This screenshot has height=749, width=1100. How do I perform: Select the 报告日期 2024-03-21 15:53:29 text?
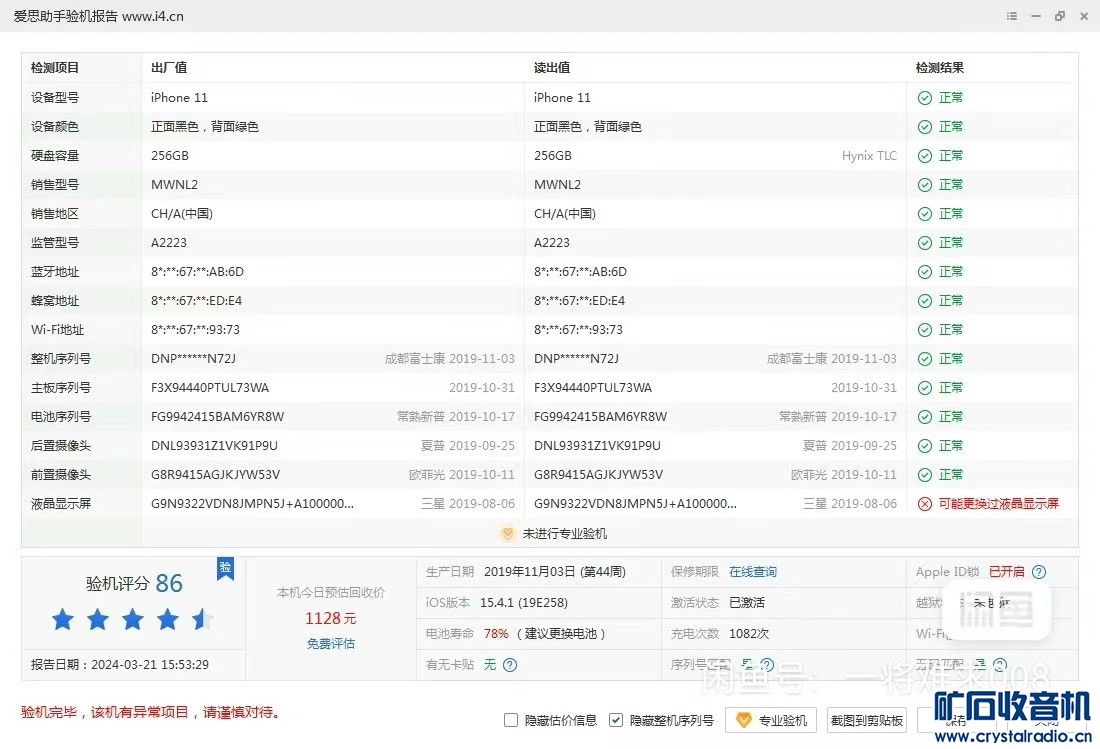coord(120,665)
